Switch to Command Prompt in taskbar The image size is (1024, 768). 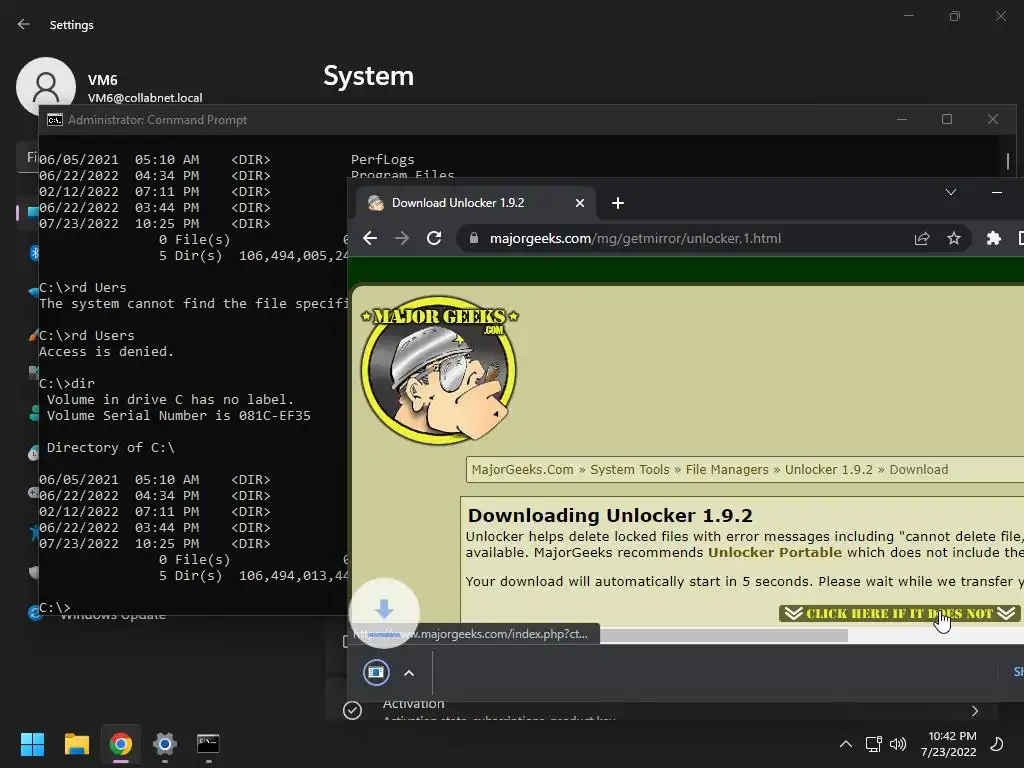[208, 744]
